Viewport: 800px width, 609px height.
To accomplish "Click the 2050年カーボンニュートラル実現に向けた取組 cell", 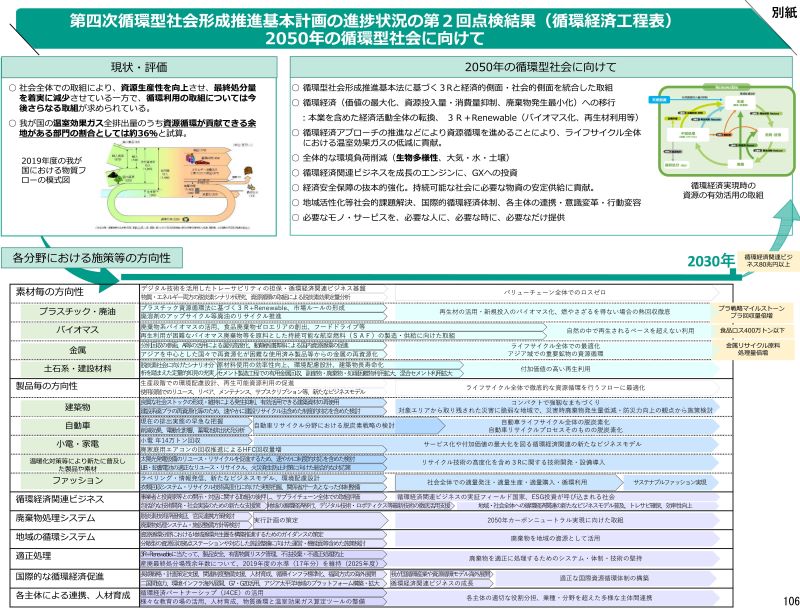I will coord(555,520).
